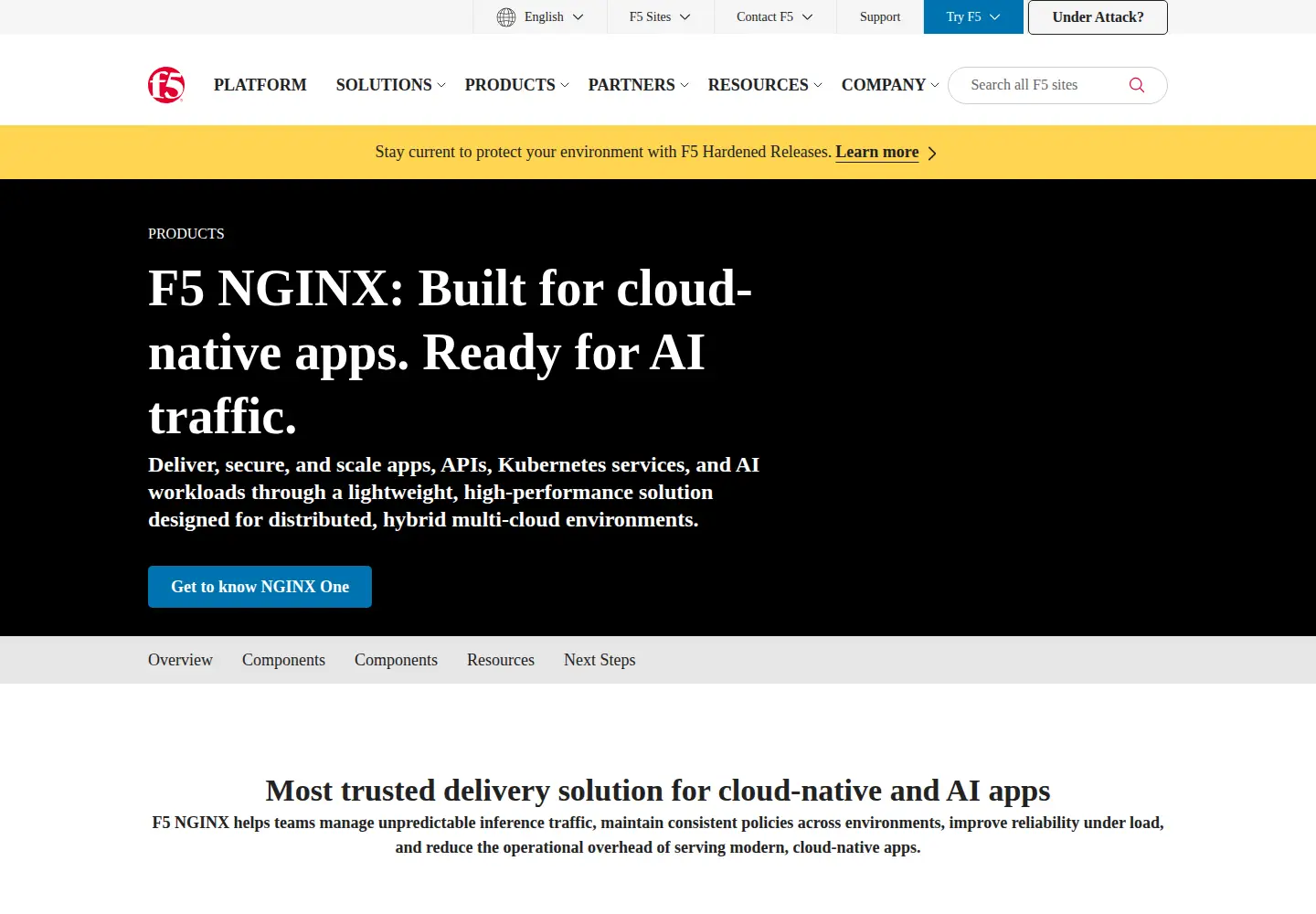Click the F5 red logo
Screen dimensions: 1316x914
pyautogui.click(x=166, y=85)
